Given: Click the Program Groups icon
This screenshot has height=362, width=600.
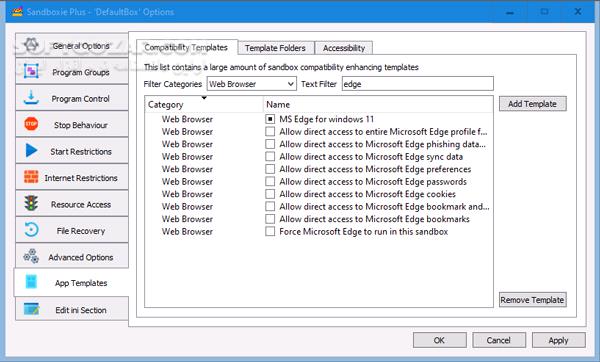Looking at the screenshot, I should 31,72.
